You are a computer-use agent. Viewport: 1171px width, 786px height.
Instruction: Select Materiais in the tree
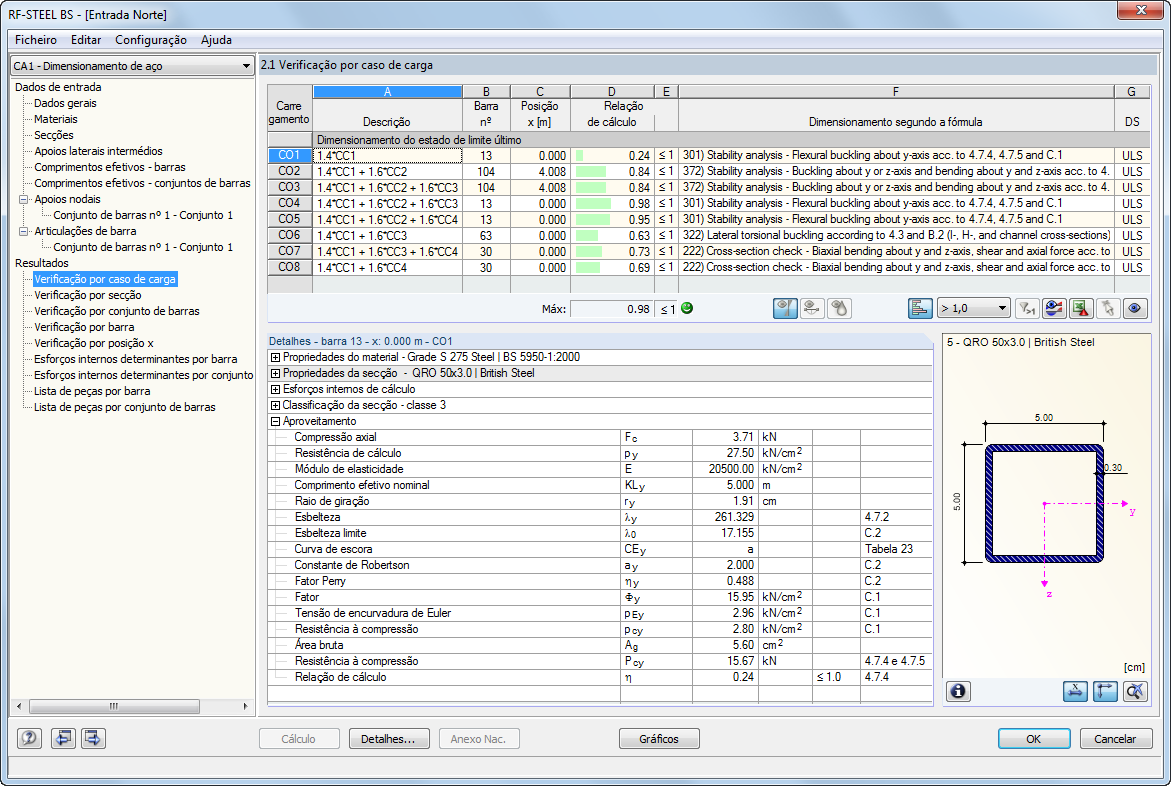click(x=55, y=119)
